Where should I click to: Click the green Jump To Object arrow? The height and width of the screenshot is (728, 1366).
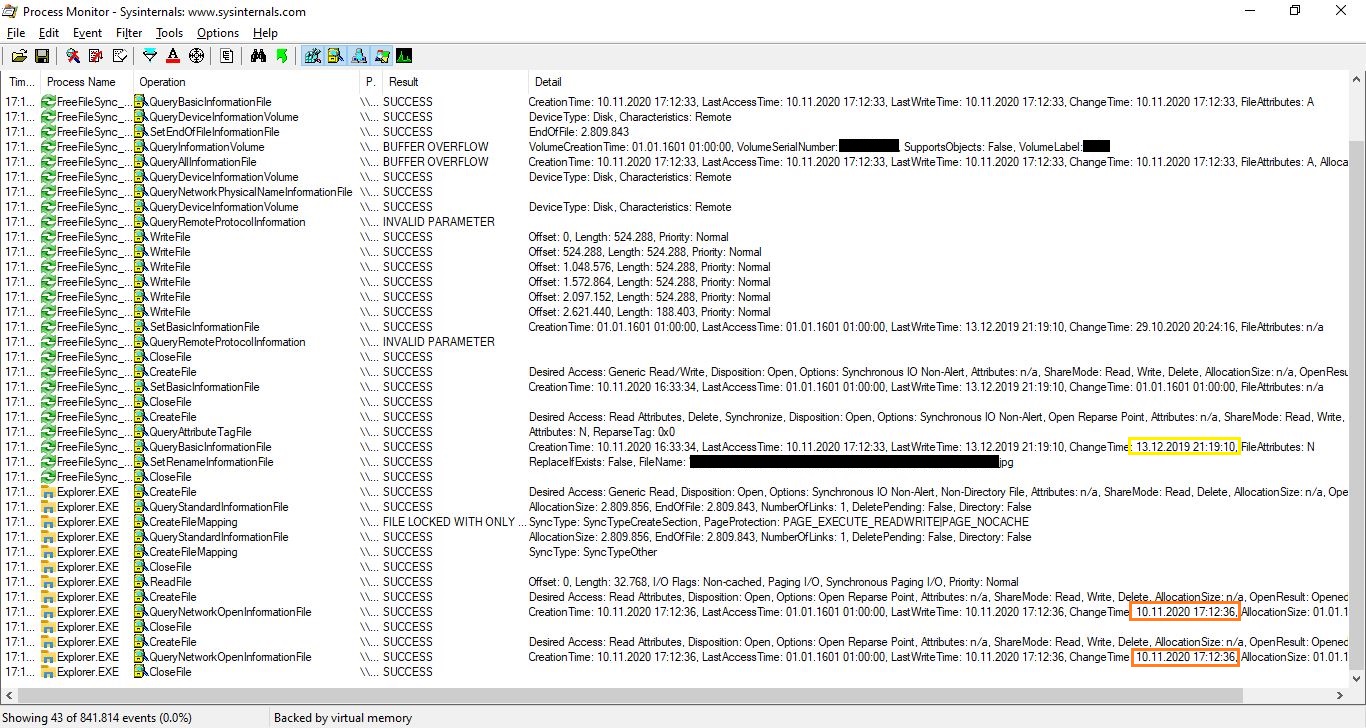(281, 56)
